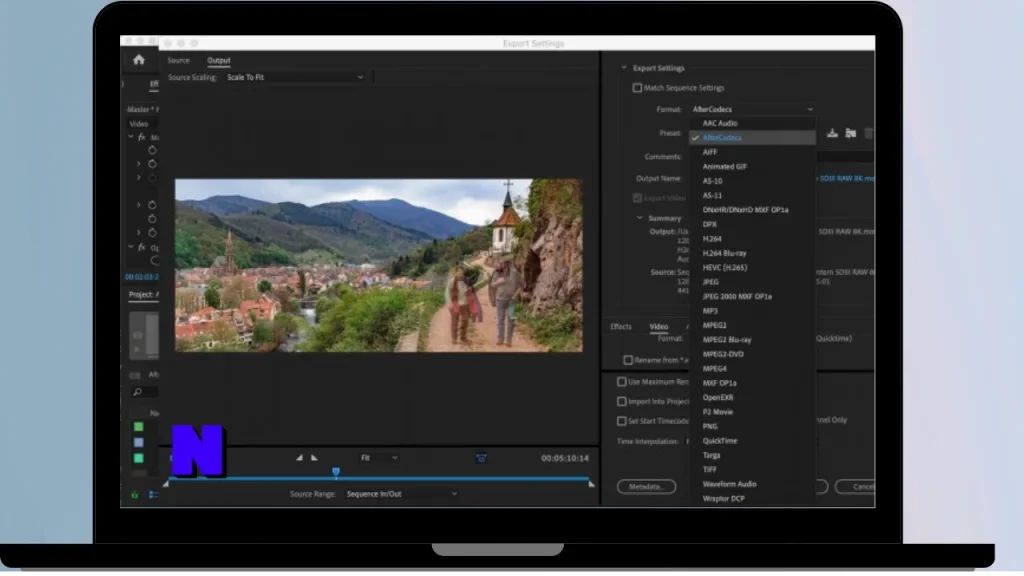Image resolution: width=1024 pixels, height=576 pixels.
Task: Select JPEG 2000 MXF OP1a format
Action: [x=752, y=296]
